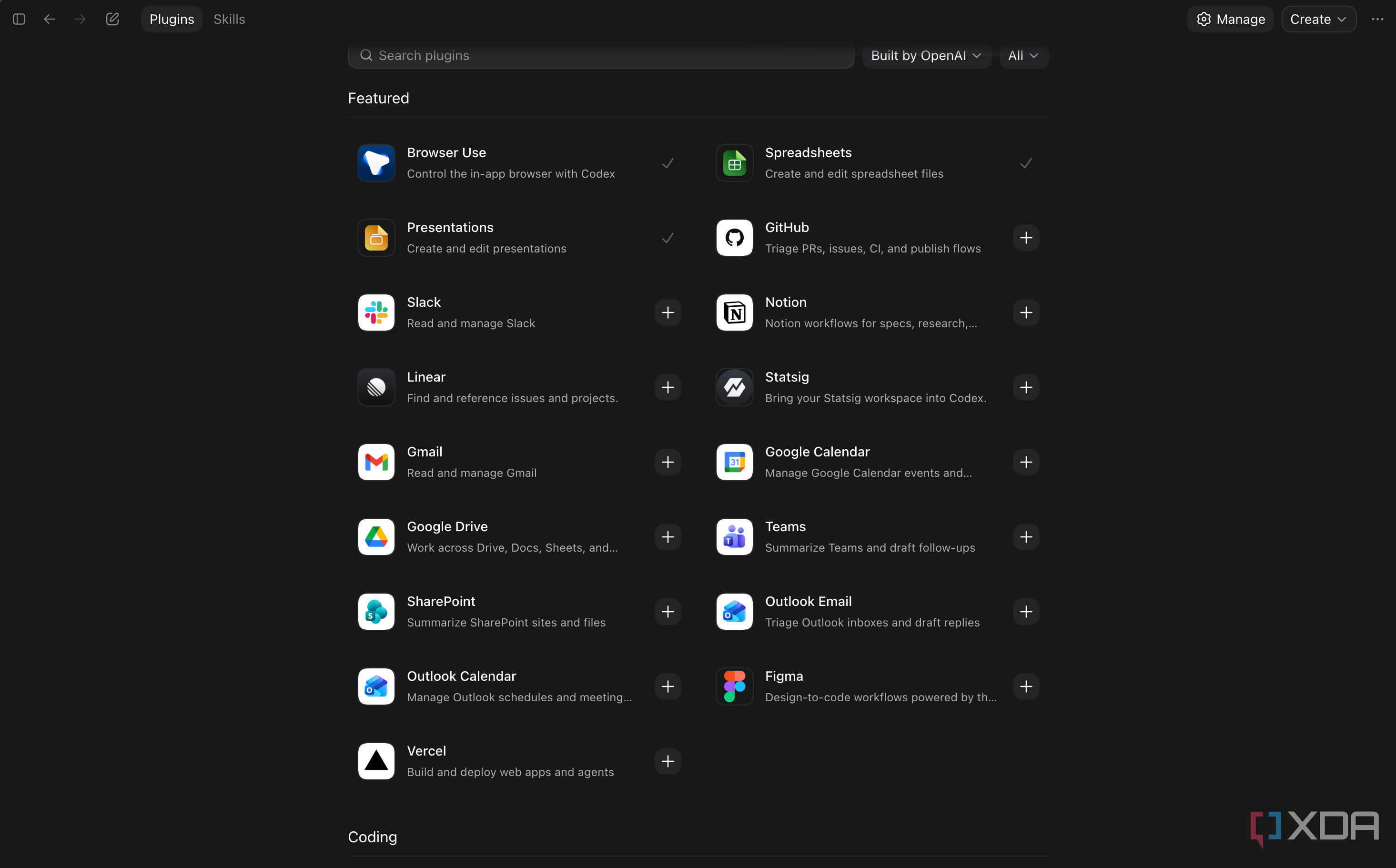Focus the Search plugins field
1396x868 pixels.
pyautogui.click(x=601, y=56)
